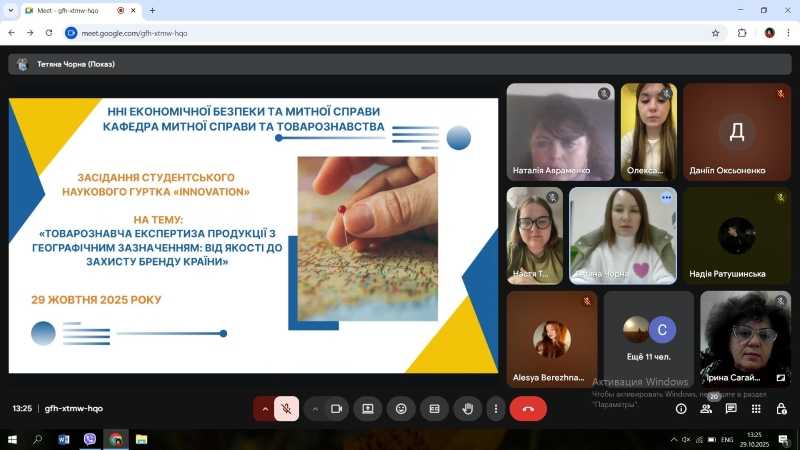The image size is (800, 450).
Task: Click the meeting code gfh-xtmw-hqo
Action: tap(73, 408)
